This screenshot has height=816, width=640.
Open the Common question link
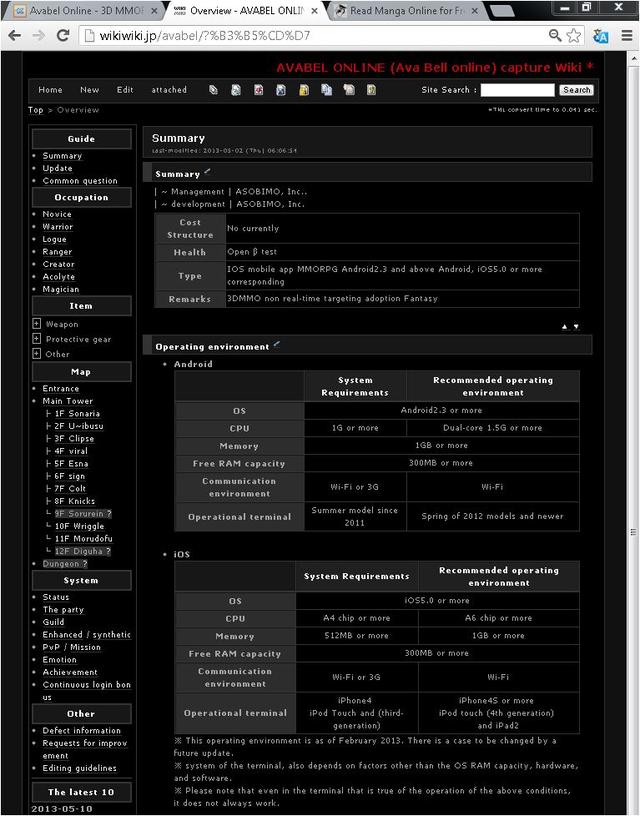tap(80, 181)
